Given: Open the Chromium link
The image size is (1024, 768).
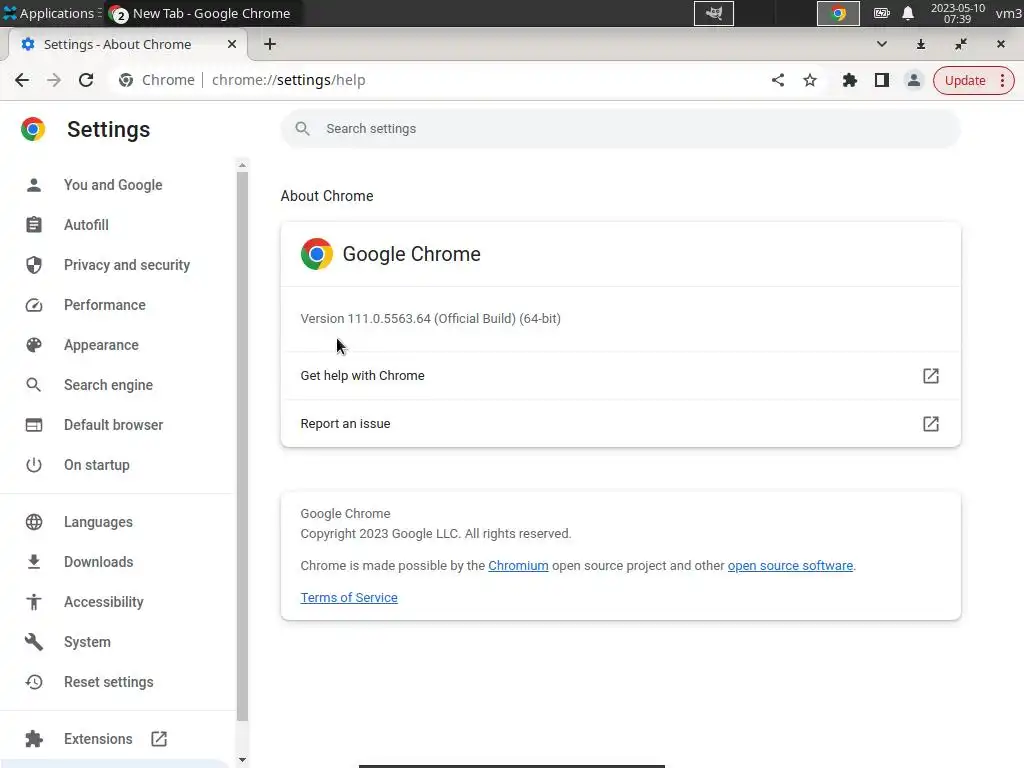Looking at the screenshot, I should 518,566.
